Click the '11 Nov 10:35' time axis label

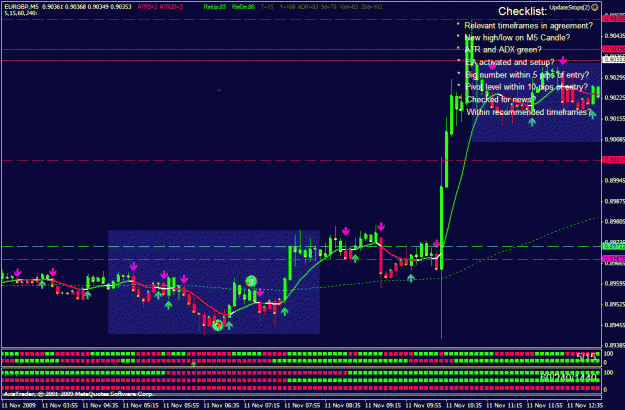coord(464,406)
